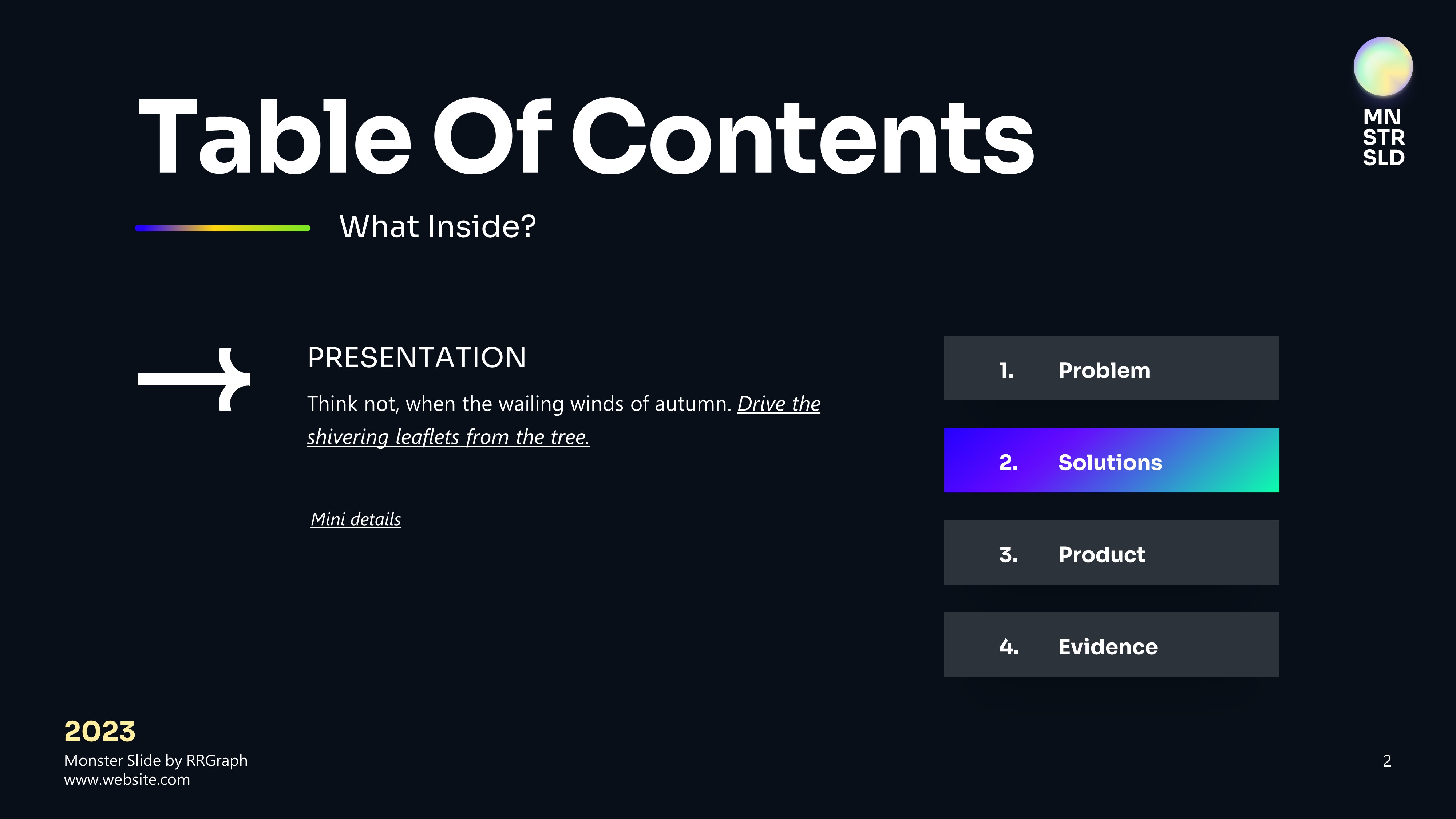The height and width of the screenshot is (819, 1456).
Task: Click the yellow 2023 year label
Action: 99,731
